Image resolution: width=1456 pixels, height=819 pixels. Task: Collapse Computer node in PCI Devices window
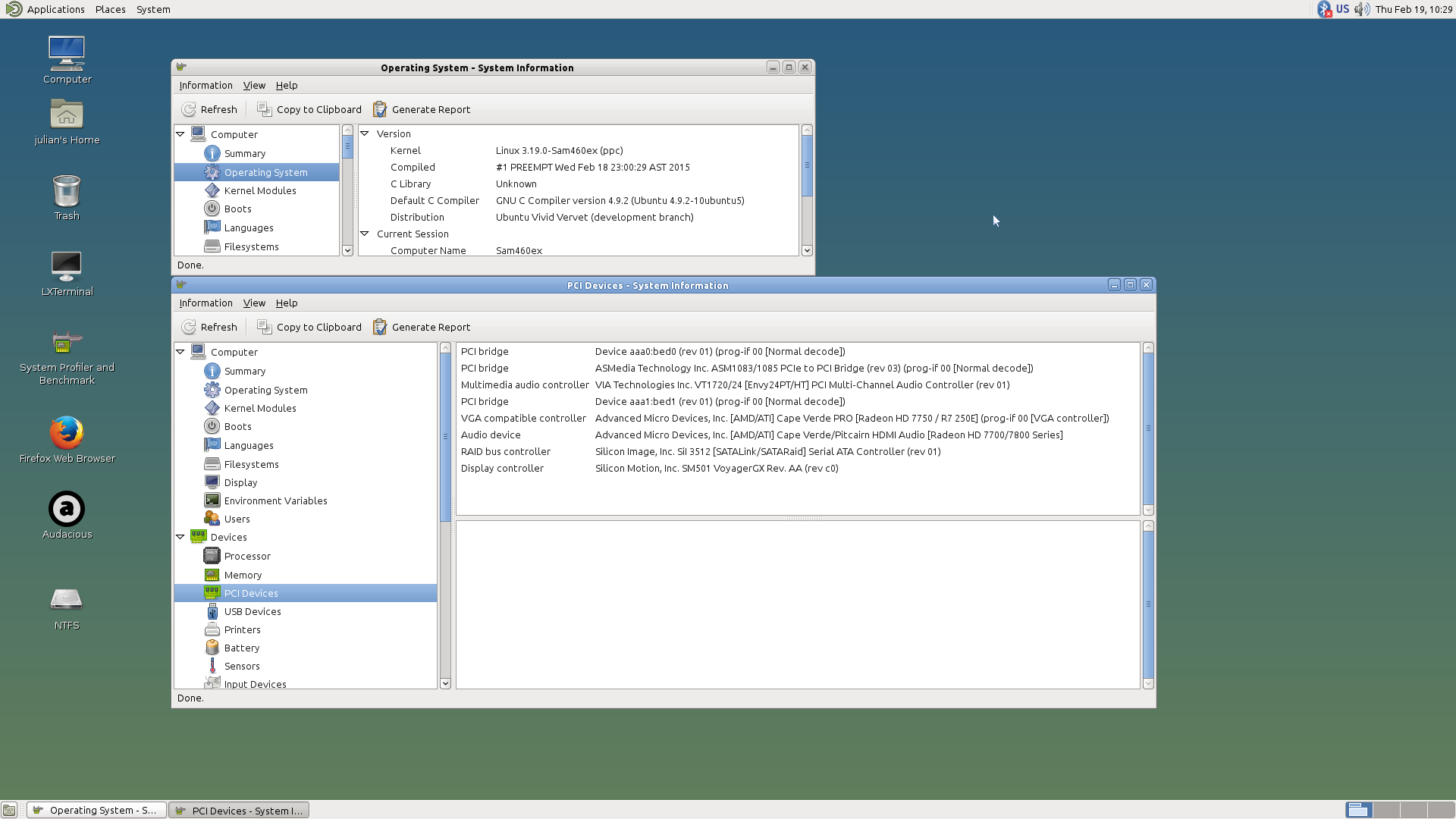(x=180, y=352)
